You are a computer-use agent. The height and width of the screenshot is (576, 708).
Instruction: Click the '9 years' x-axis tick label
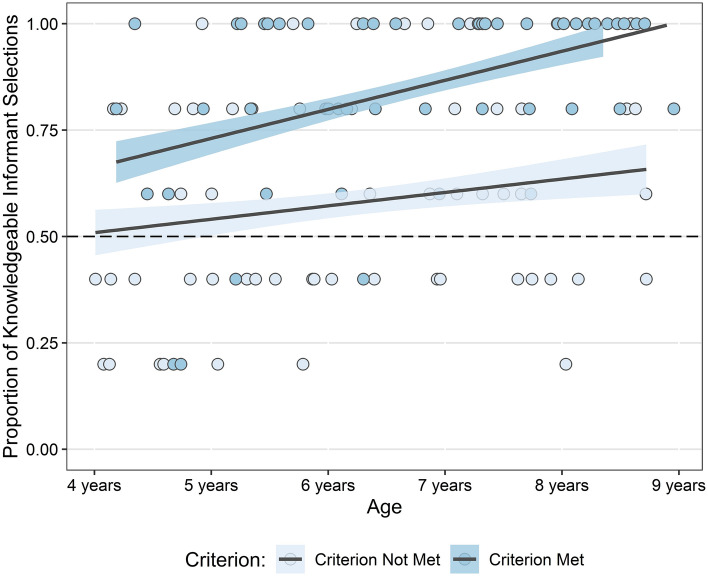click(679, 486)
